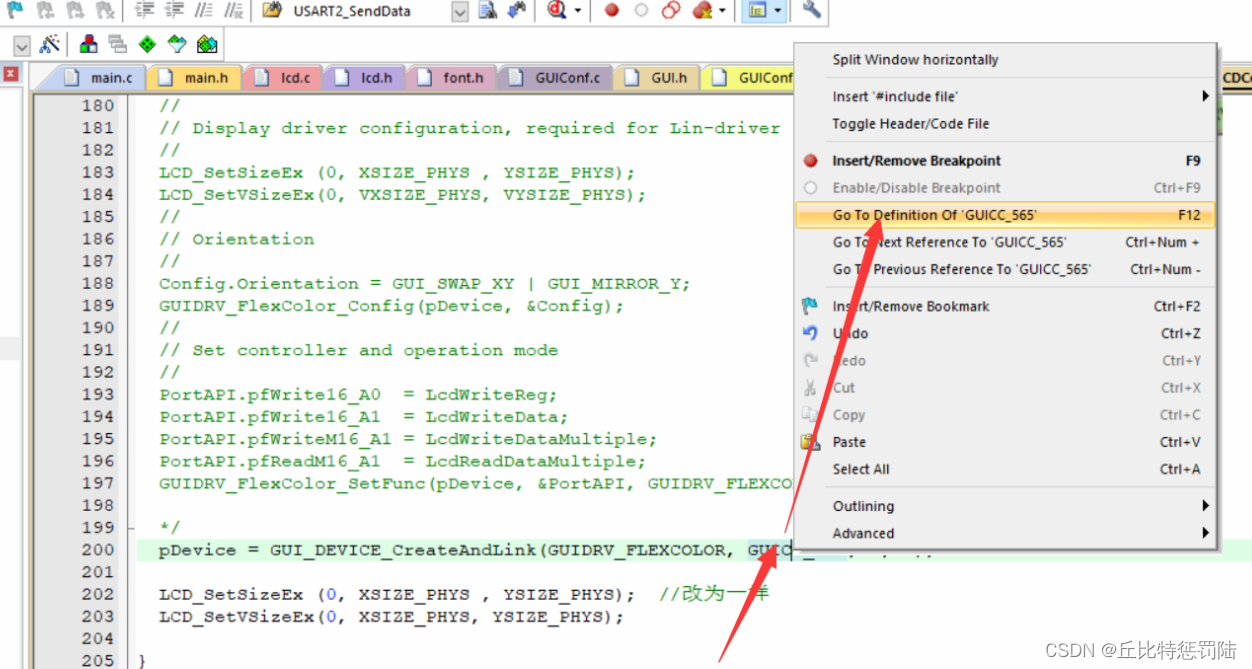Switch to the lcd.h tab
The width and height of the screenshot is (1252, 669).
coord(365,77)
